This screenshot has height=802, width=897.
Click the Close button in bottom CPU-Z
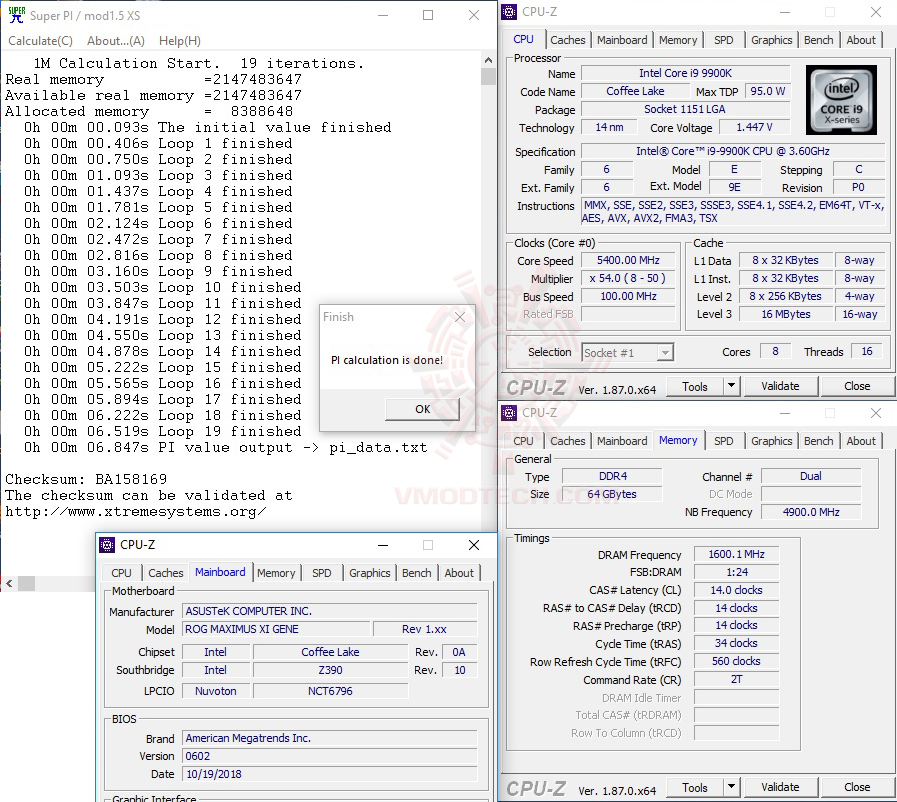tap(855, 787)
